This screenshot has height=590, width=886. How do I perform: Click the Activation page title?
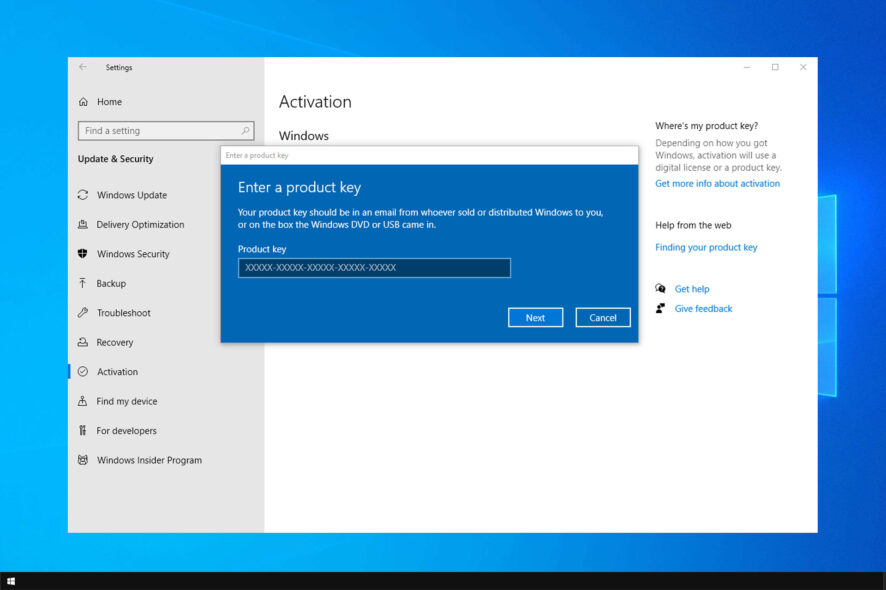click(315, 102)
